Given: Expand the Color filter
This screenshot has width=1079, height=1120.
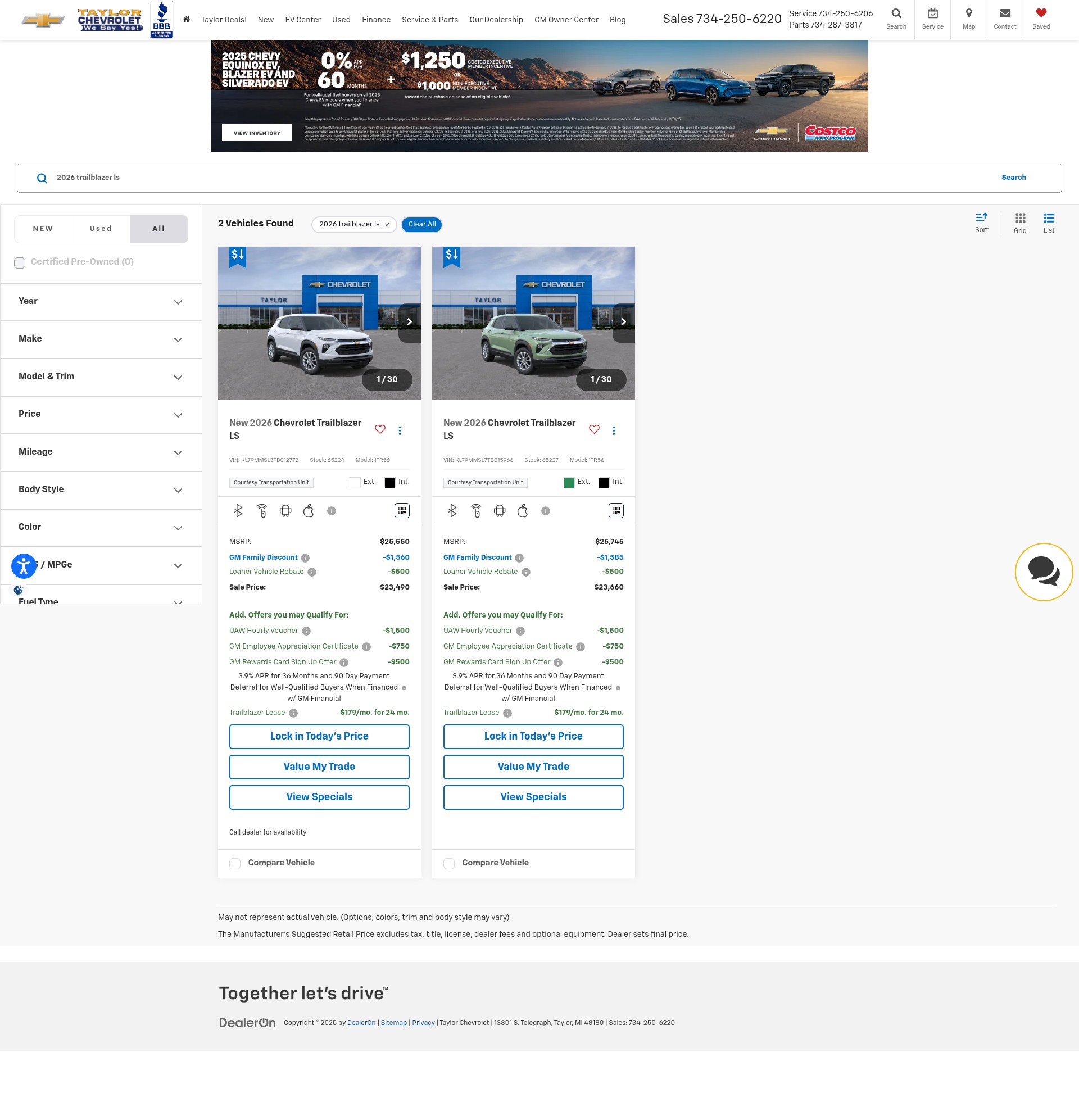Looking at the screenshot, I should tap(101, 528).
